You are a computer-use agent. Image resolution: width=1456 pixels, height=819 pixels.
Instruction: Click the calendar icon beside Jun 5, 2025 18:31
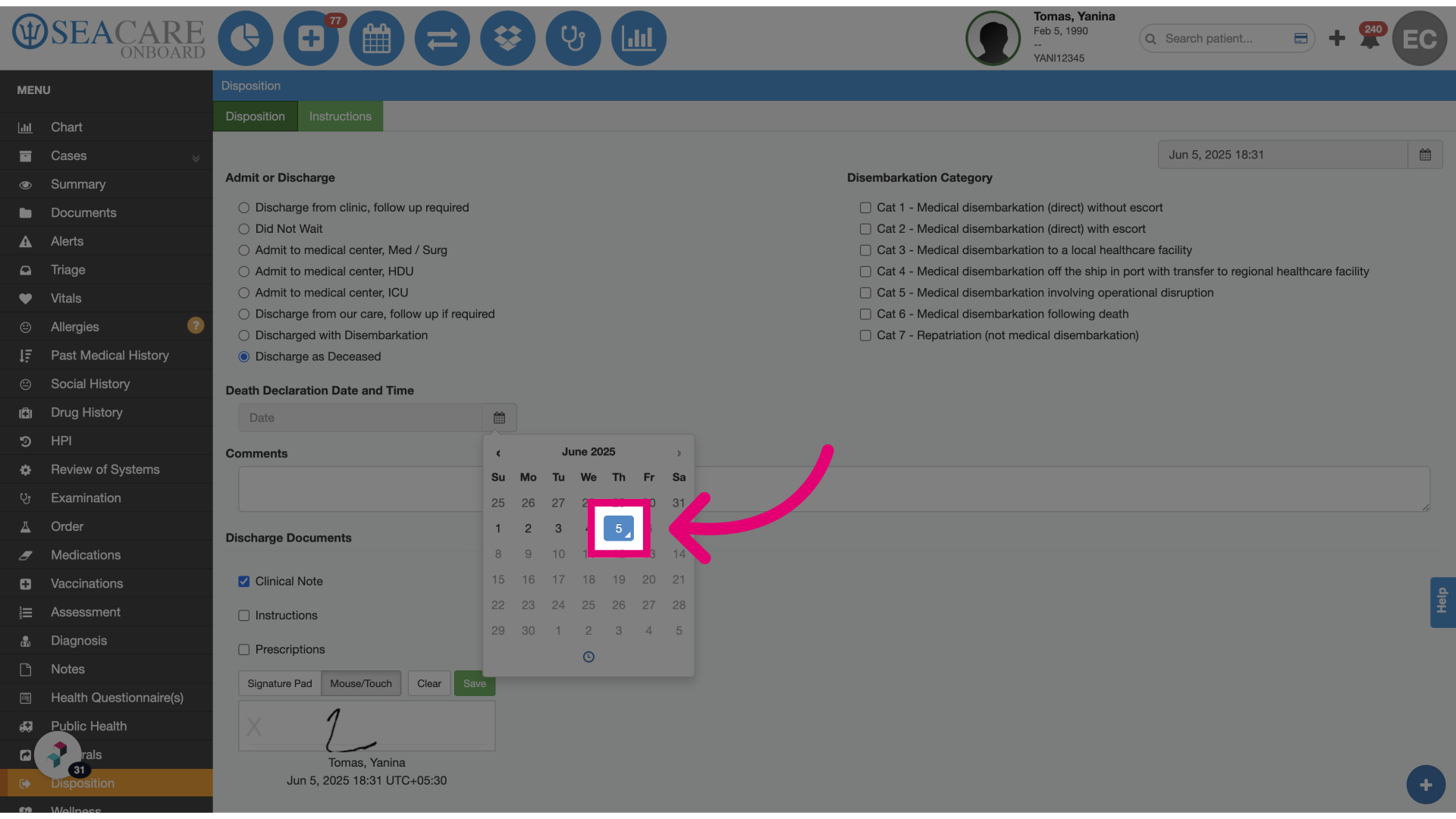(1425, 155)
